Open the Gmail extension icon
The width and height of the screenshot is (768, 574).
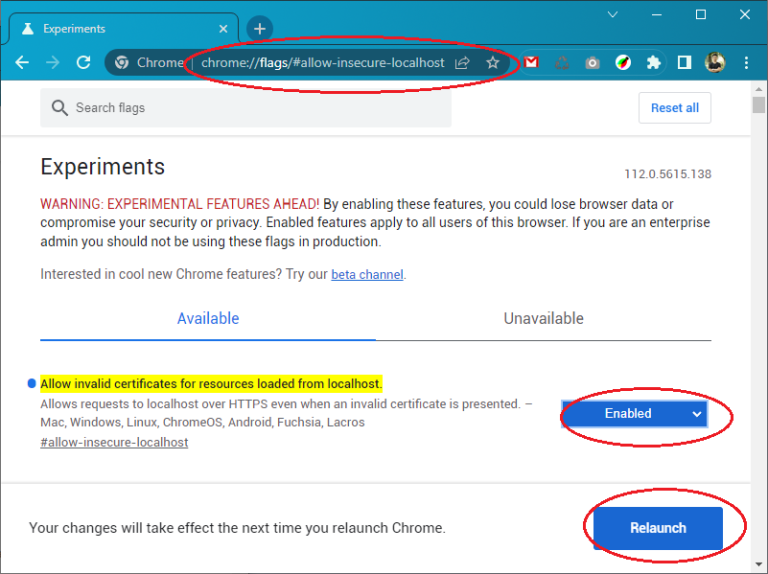click(x=532, y=62)
